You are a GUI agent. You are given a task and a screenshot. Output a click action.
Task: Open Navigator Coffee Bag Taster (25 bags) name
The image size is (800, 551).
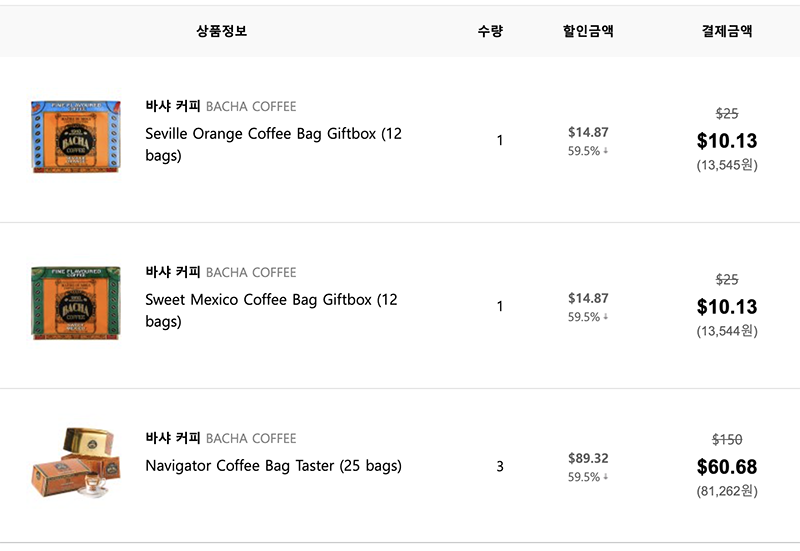[x=273, y=465]
